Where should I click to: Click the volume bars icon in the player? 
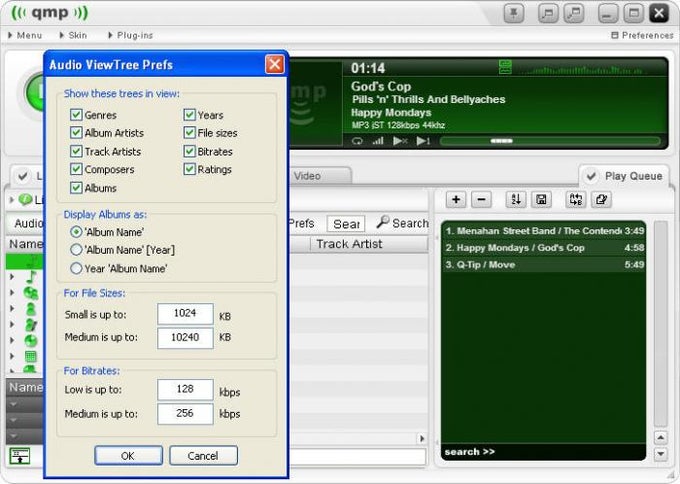[378, 141]
